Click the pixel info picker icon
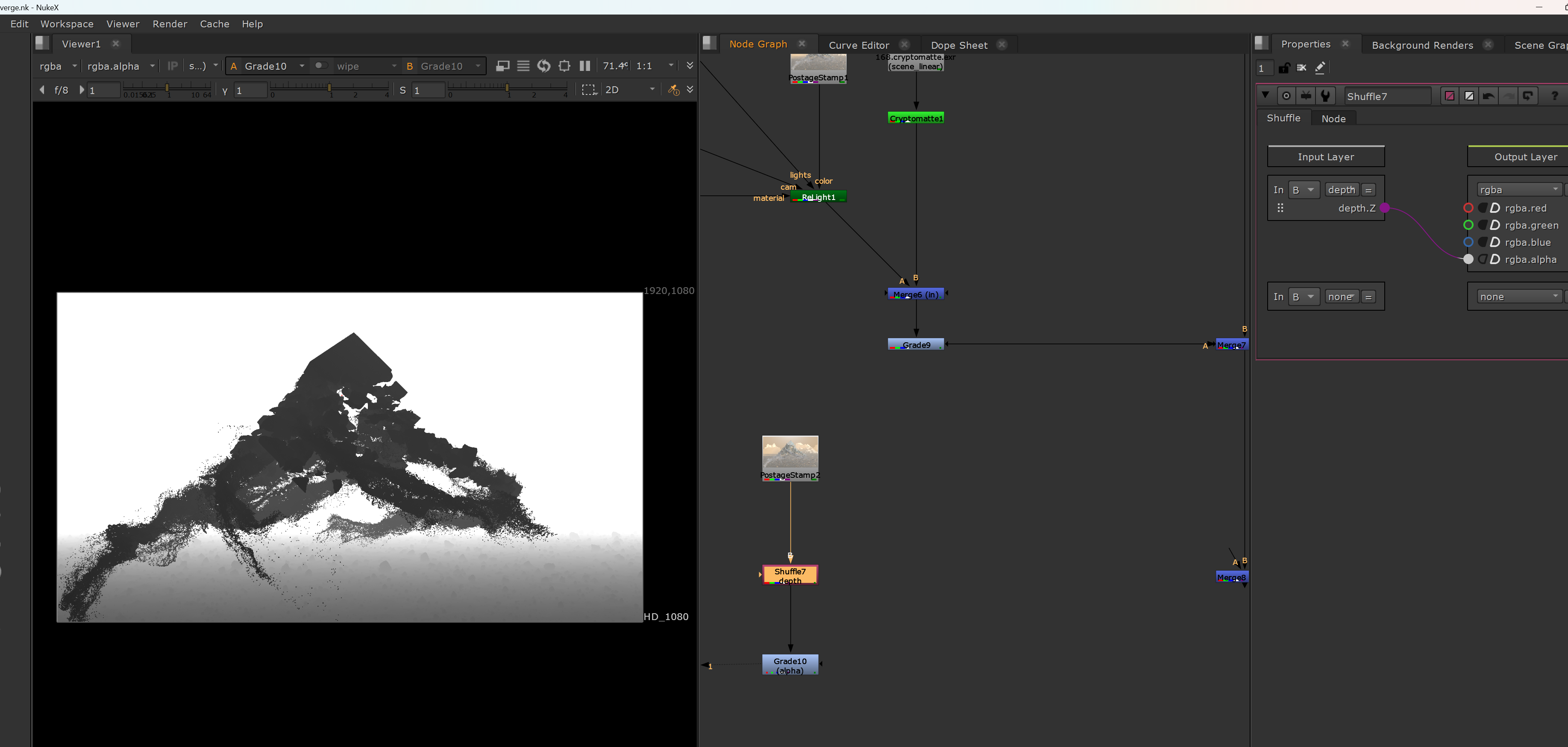This screenshot has height=747, width=1568. coord(673,89)
